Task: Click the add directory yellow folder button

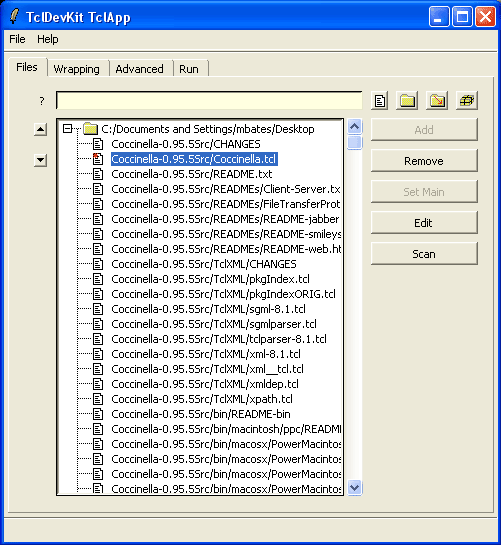Action: click(x=407, y=101)
